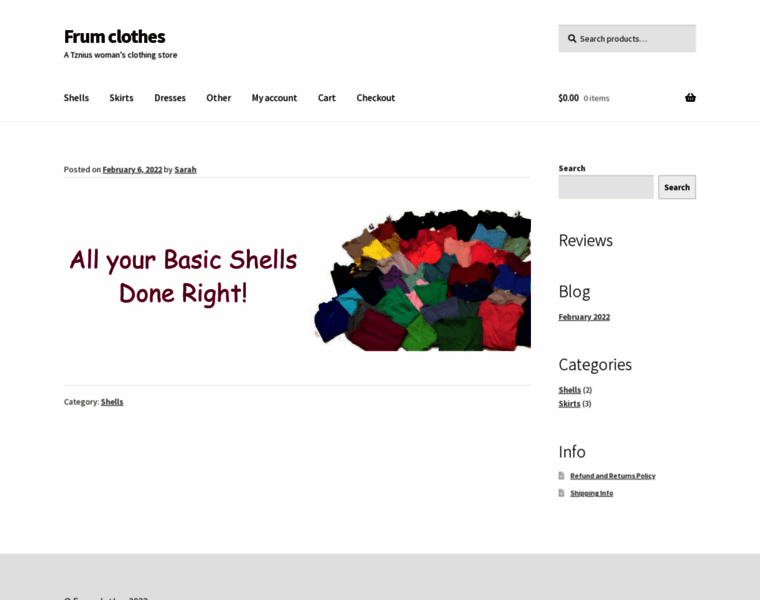Click the sidebar Search text box
760x600 pixels.
tap(606, 187)
